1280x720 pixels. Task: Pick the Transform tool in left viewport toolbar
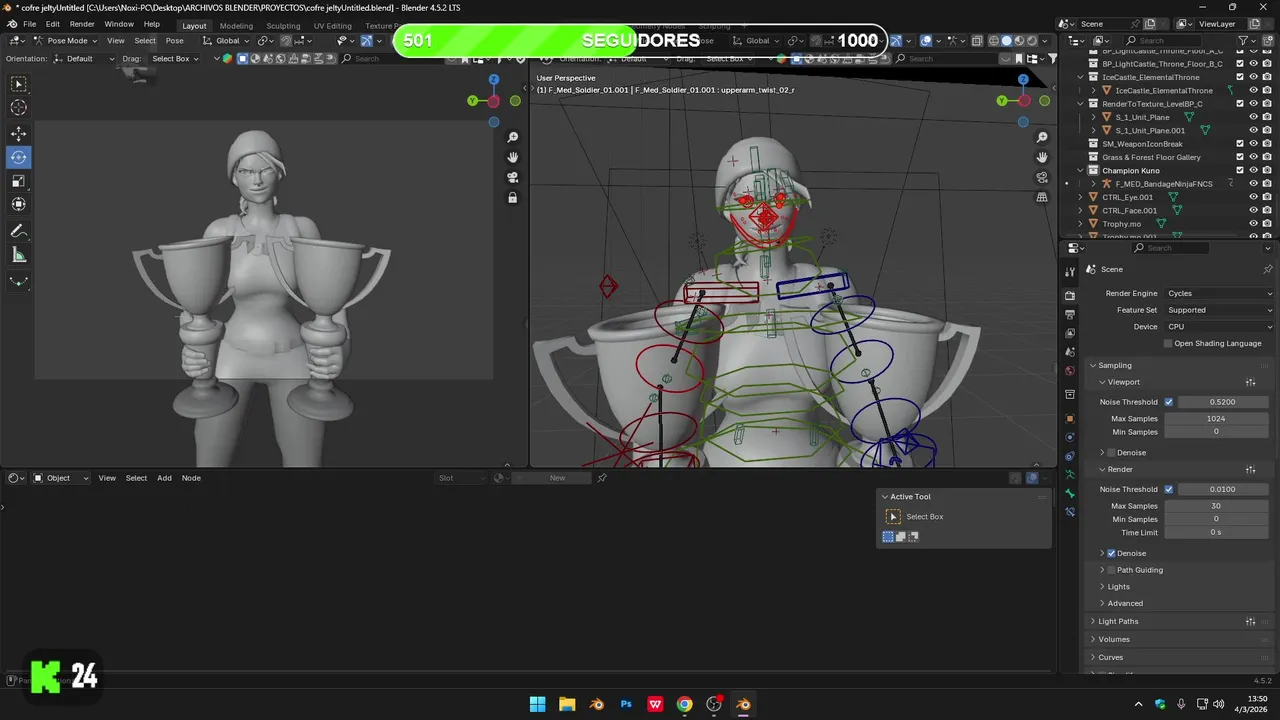click(19, 204)
